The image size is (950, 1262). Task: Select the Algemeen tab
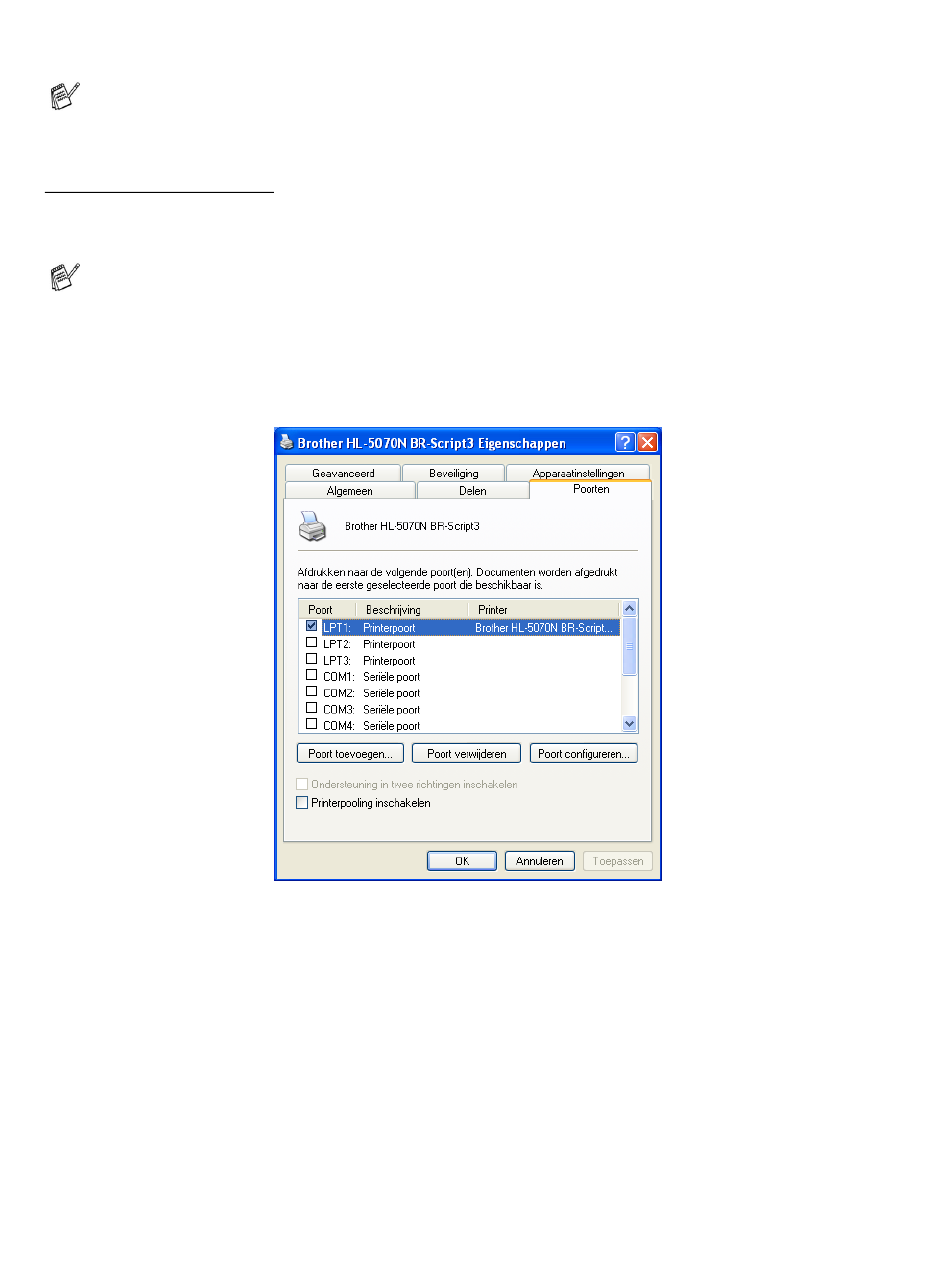[349, 490]
